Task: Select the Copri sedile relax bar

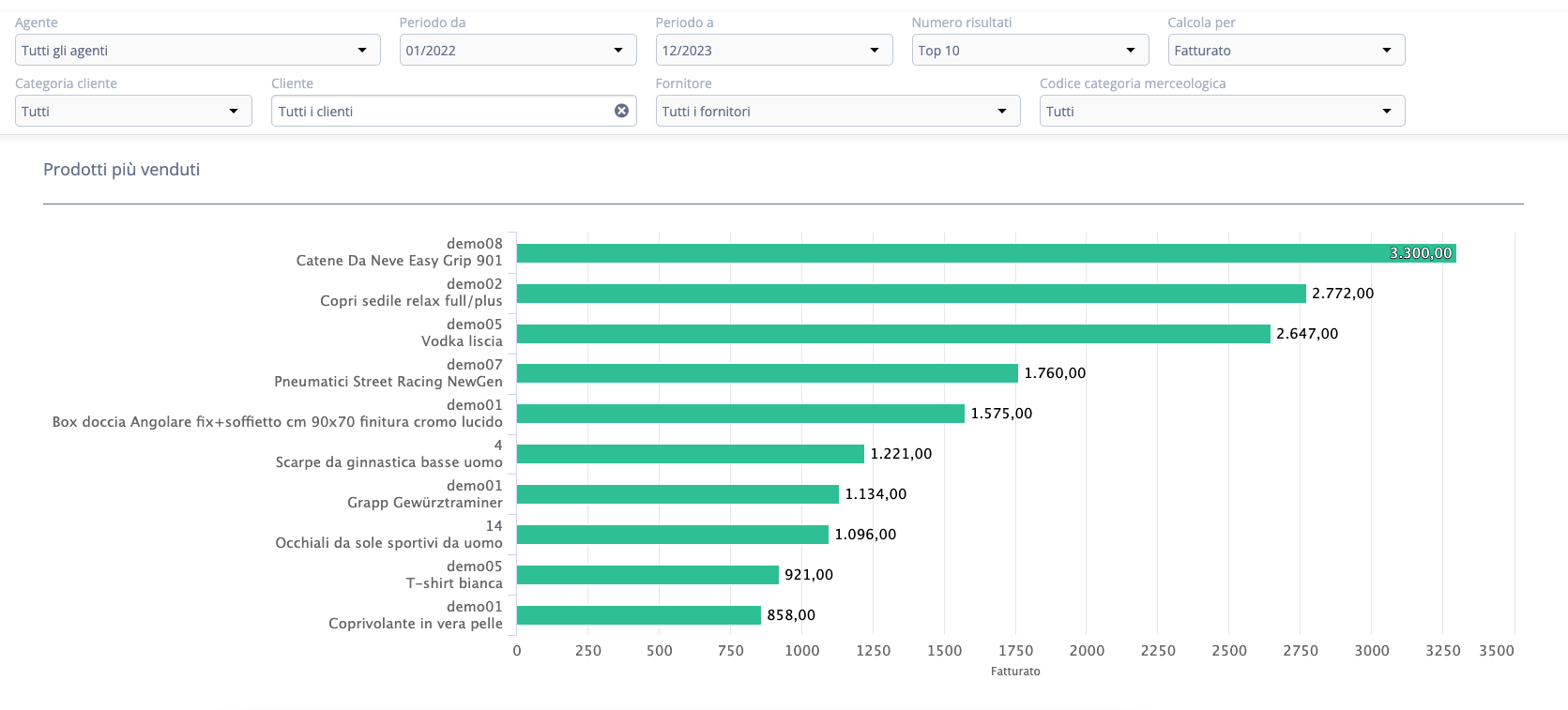Action: point(910,294)
